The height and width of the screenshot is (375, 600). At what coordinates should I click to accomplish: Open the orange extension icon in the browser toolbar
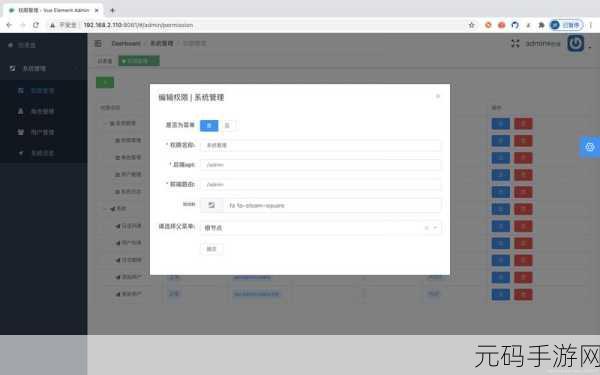point(488,25)
